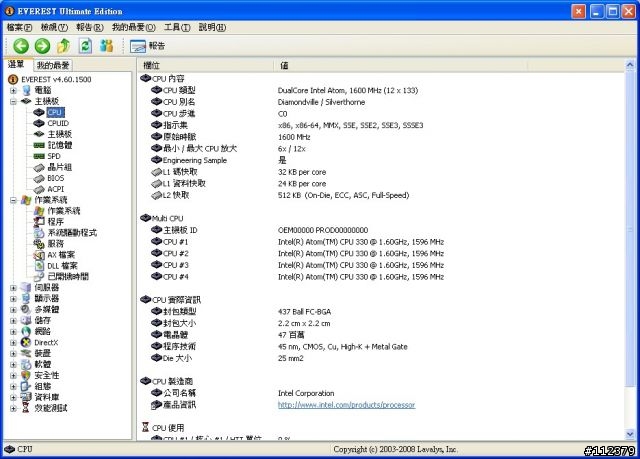
Task: Select the 主機板 child item under 主機板
Action: click(x=60, y=134)
